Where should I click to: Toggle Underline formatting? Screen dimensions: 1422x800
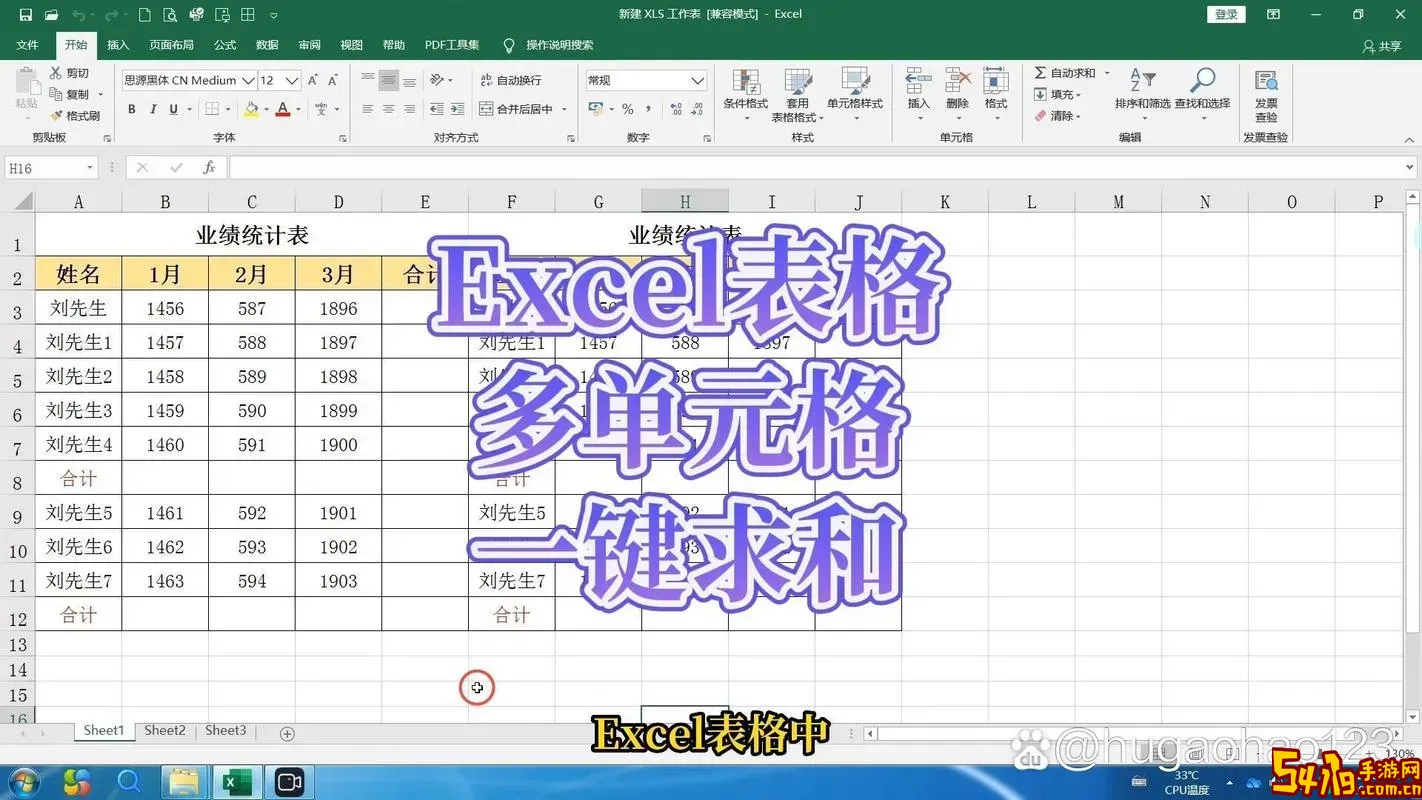click(173, 109)
